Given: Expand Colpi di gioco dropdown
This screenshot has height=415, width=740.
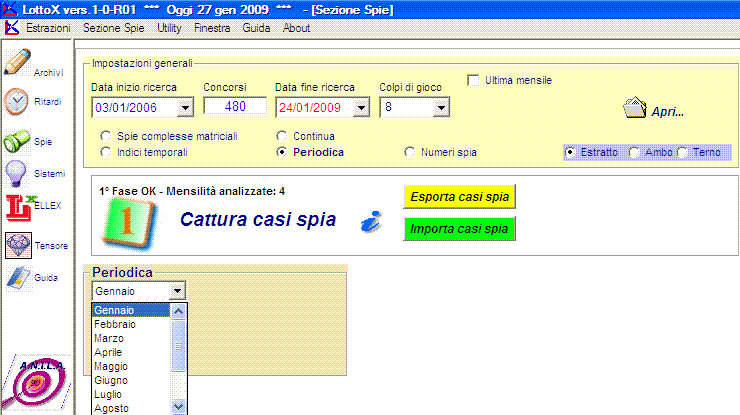Looking at the screenshot, I should click(x=441, y=108).
